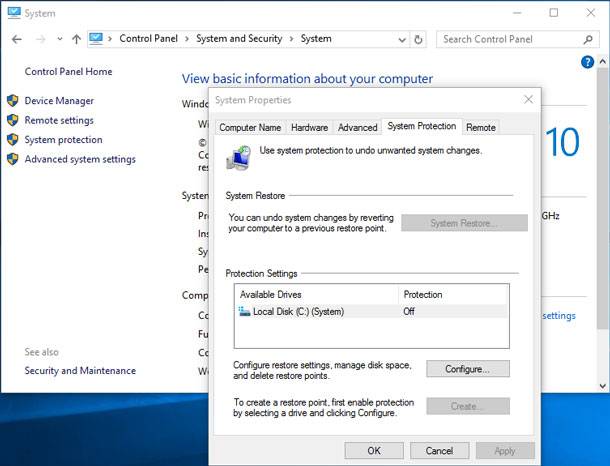
Task: Focus the Search Control Panel field
Action: (x=517, y=39)
